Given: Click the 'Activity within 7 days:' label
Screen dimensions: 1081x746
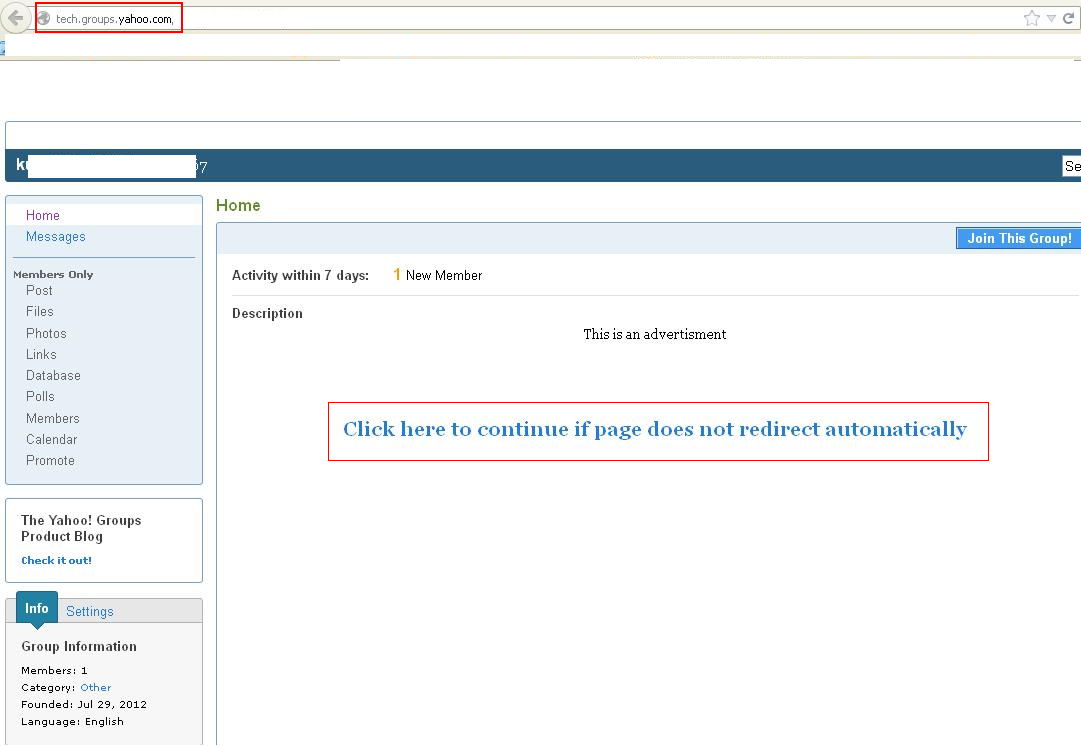Looking at the screenshot, I should [x=301, y=275].
